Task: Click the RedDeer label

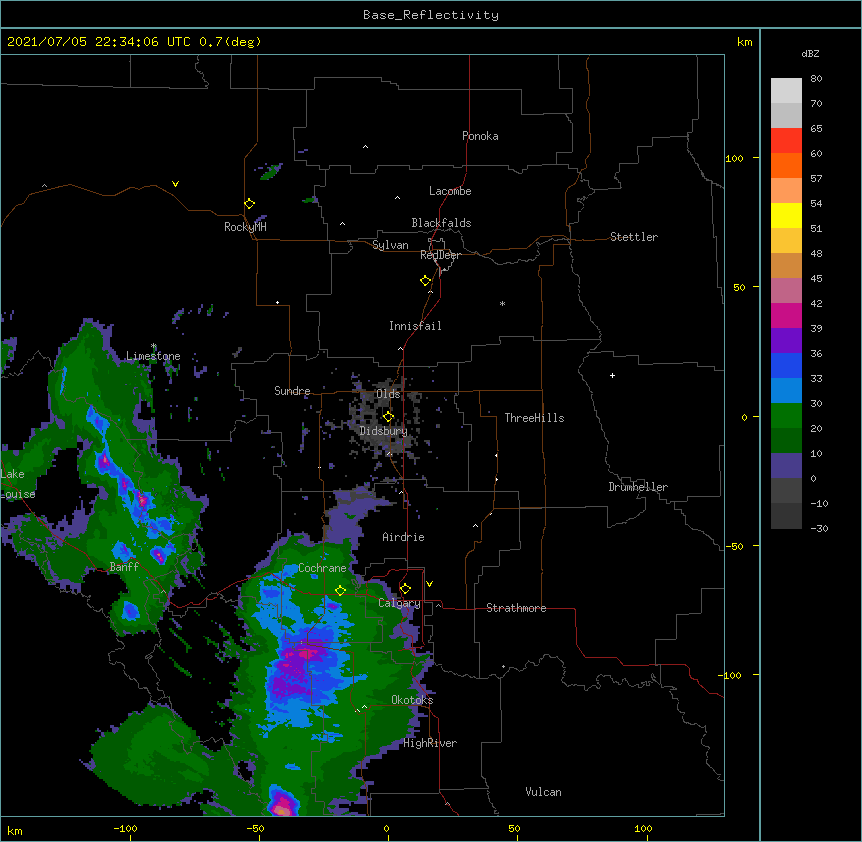Action: (x=440, y=255)
